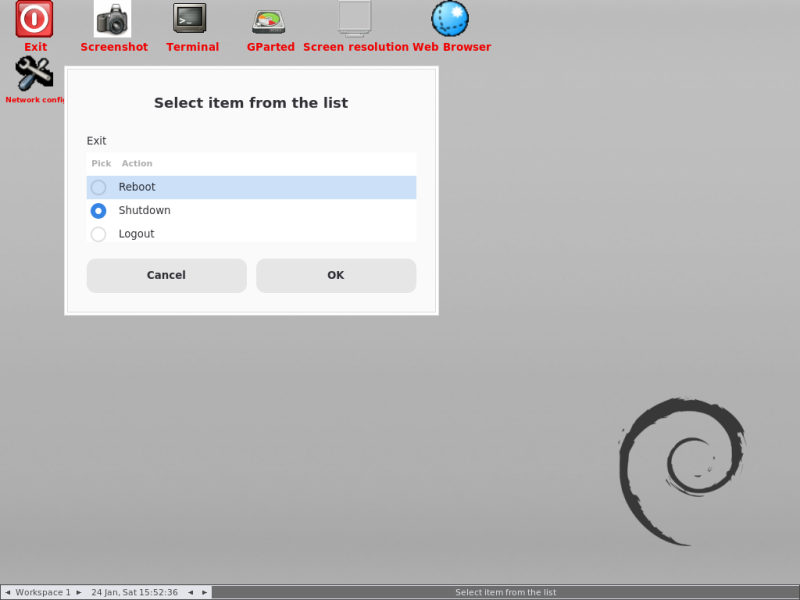The image size is (800, 600).
Task: Click the Action column header
Action: [137, 163]
